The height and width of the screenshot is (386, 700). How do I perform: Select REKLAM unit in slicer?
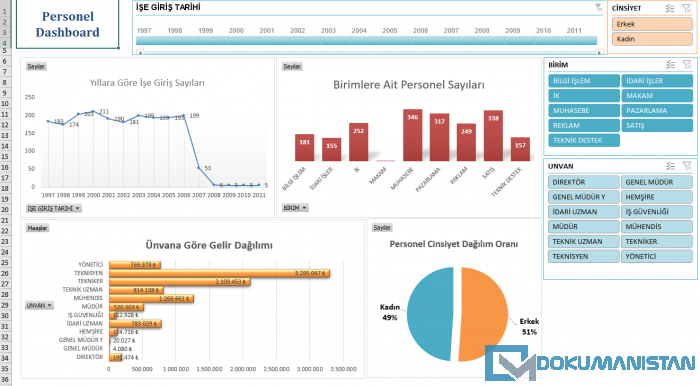tap(584, 125)
